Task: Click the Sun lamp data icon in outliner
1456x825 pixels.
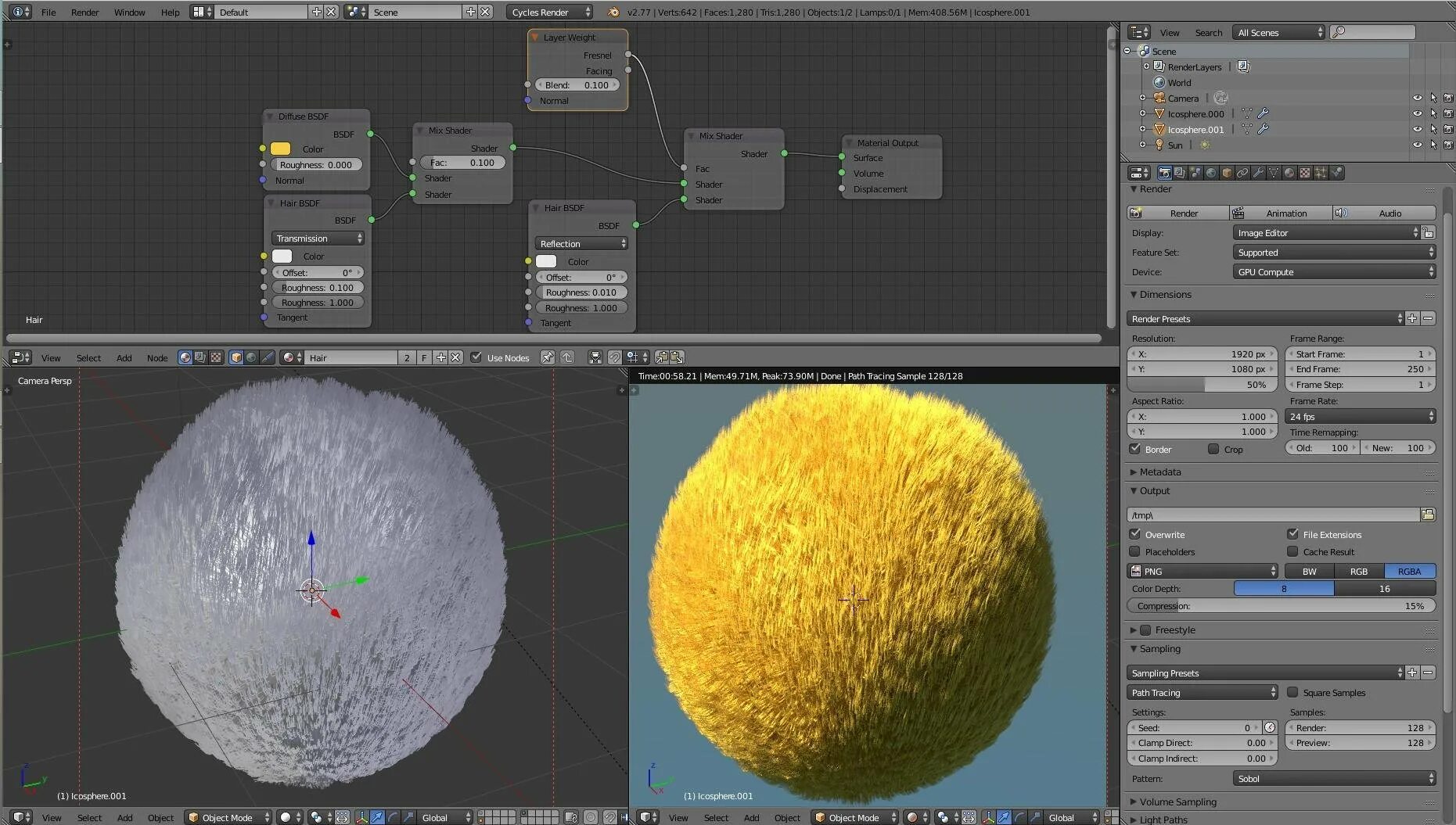Action: point(1205,145)
